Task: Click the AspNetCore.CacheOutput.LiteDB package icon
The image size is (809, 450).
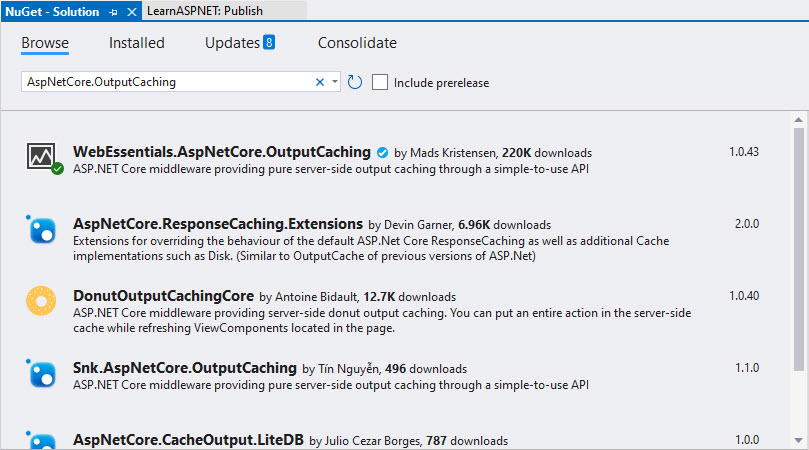Action: tap(41, 440)
